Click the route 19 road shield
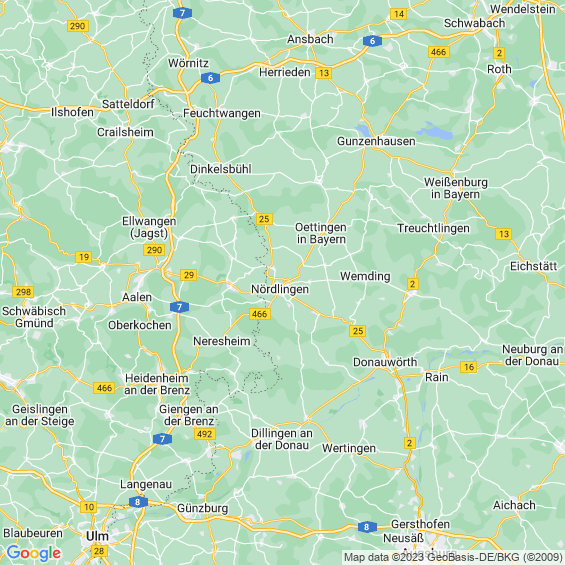 pos(84,257)
